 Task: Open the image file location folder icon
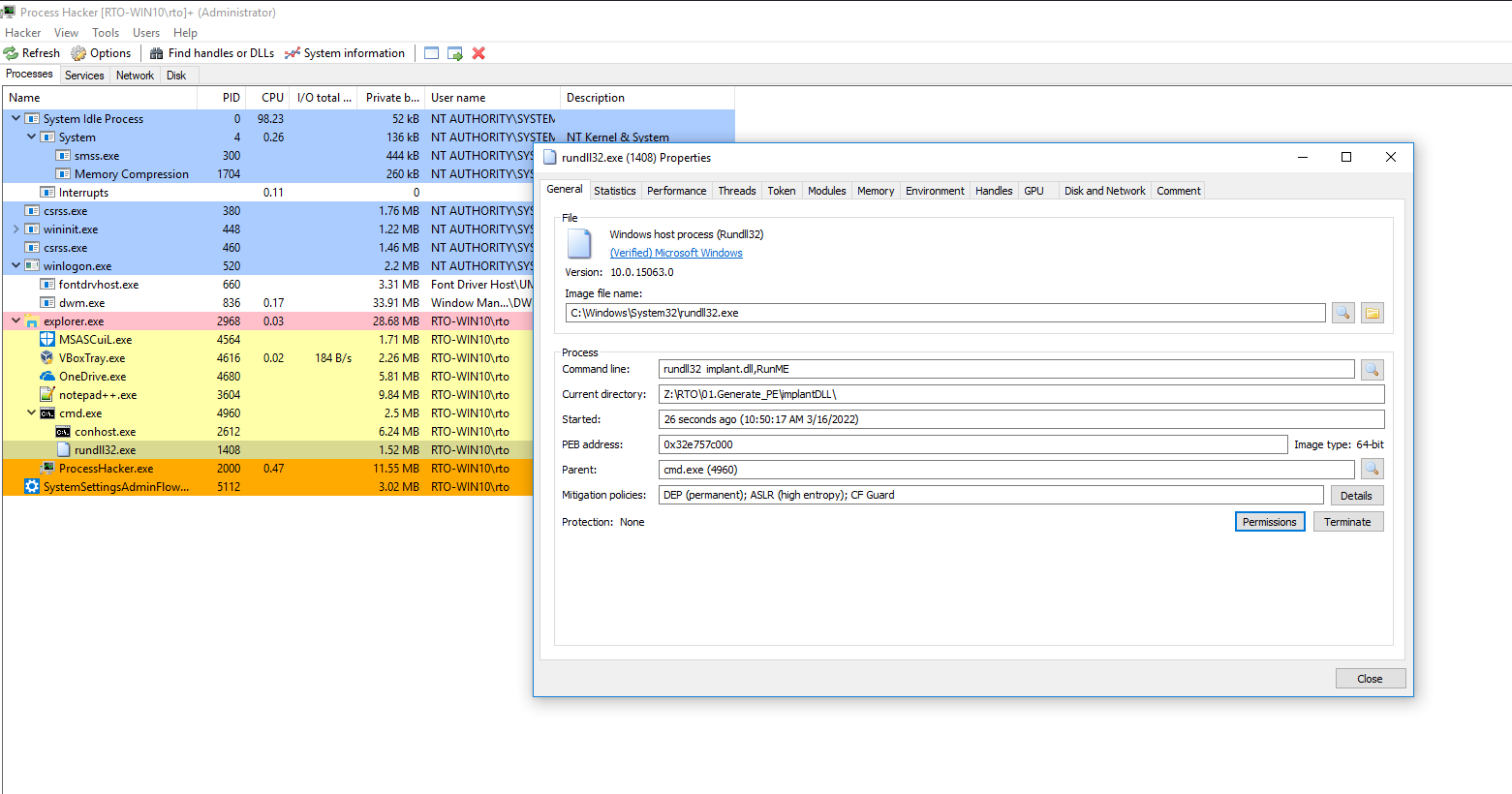pos(1372,313)
